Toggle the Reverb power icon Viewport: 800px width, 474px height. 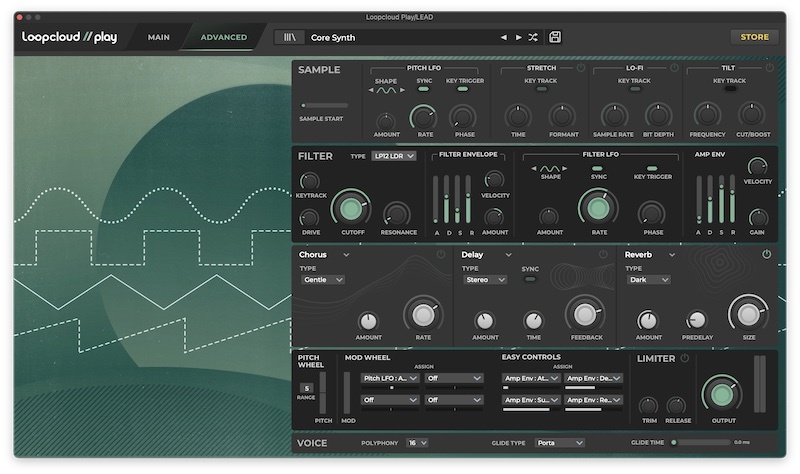click(766, 255)
